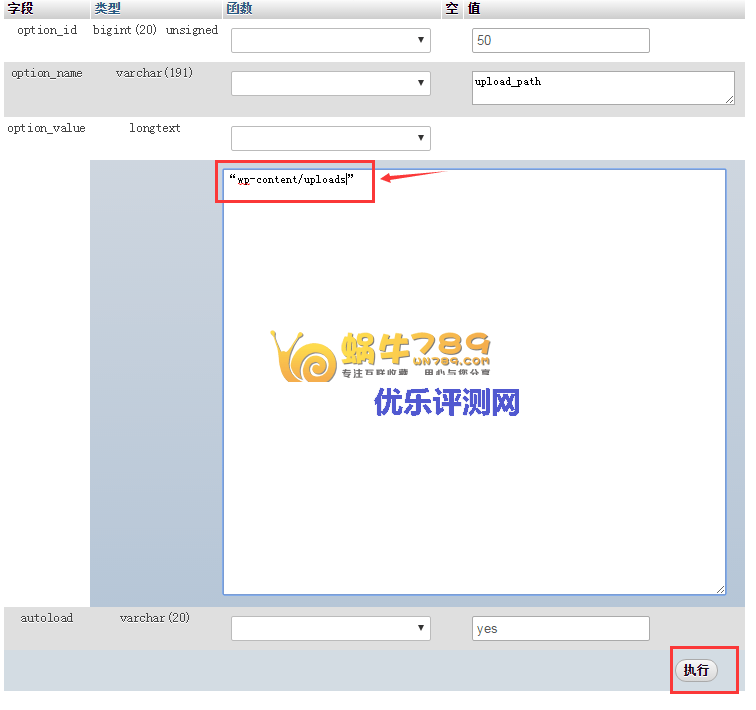Click the resize handle of upload_path text area
Screen dimensions: 756x710
point(730,99)
